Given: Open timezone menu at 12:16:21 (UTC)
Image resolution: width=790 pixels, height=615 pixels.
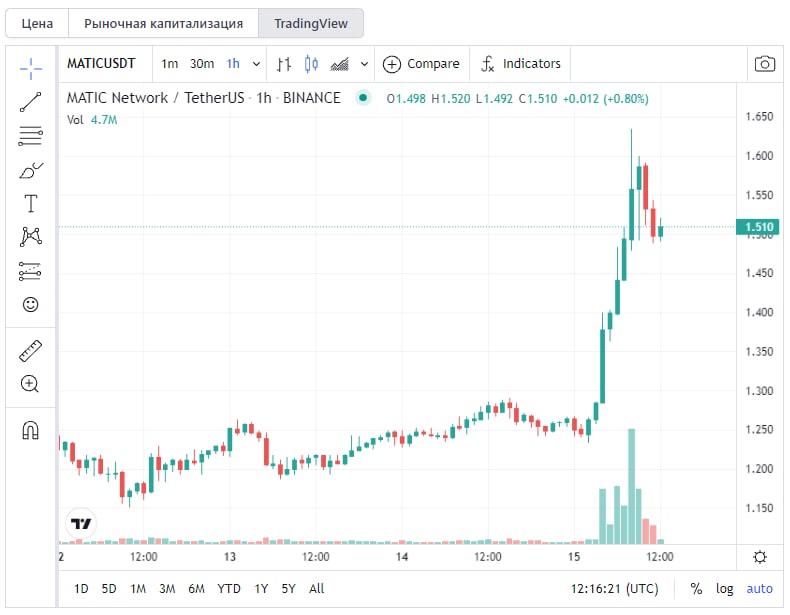Looking at the screenshot, I should [x=614, y=588].
